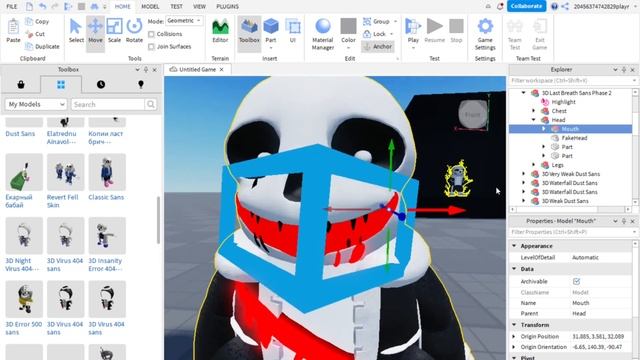
Task: Select FakeHead in the Explorer
Action: tap(574, 138)
